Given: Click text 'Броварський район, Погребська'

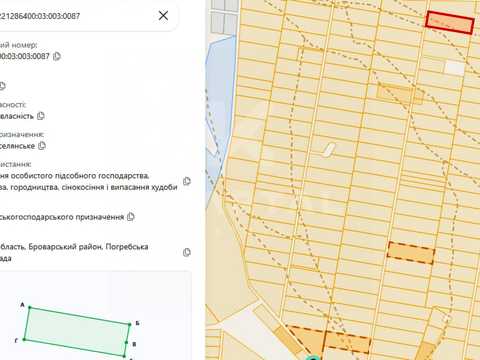Looking at the screenshot, I should (88, 247).
